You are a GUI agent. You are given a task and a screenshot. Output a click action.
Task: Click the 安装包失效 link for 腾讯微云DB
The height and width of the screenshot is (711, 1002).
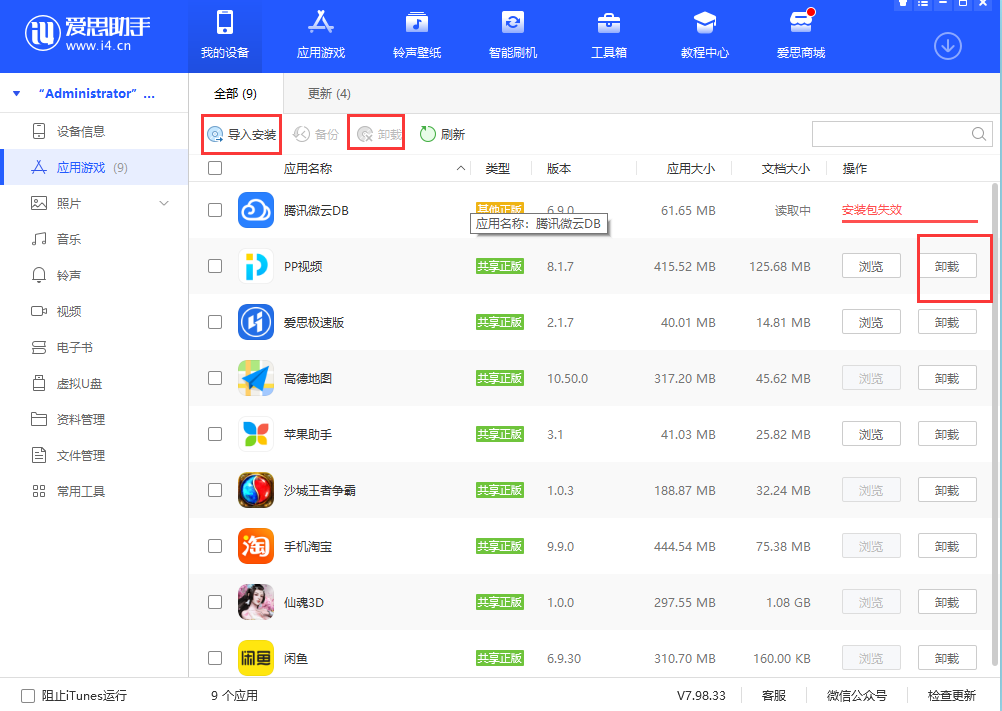click(x=872, y=210)
